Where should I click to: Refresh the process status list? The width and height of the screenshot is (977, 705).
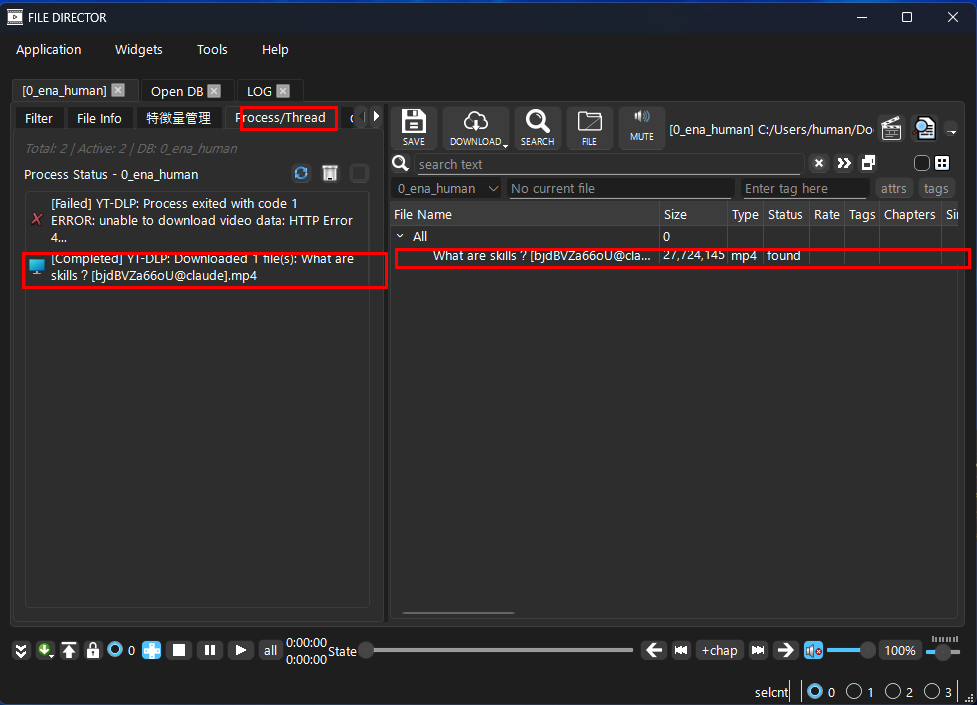[301, 174]
